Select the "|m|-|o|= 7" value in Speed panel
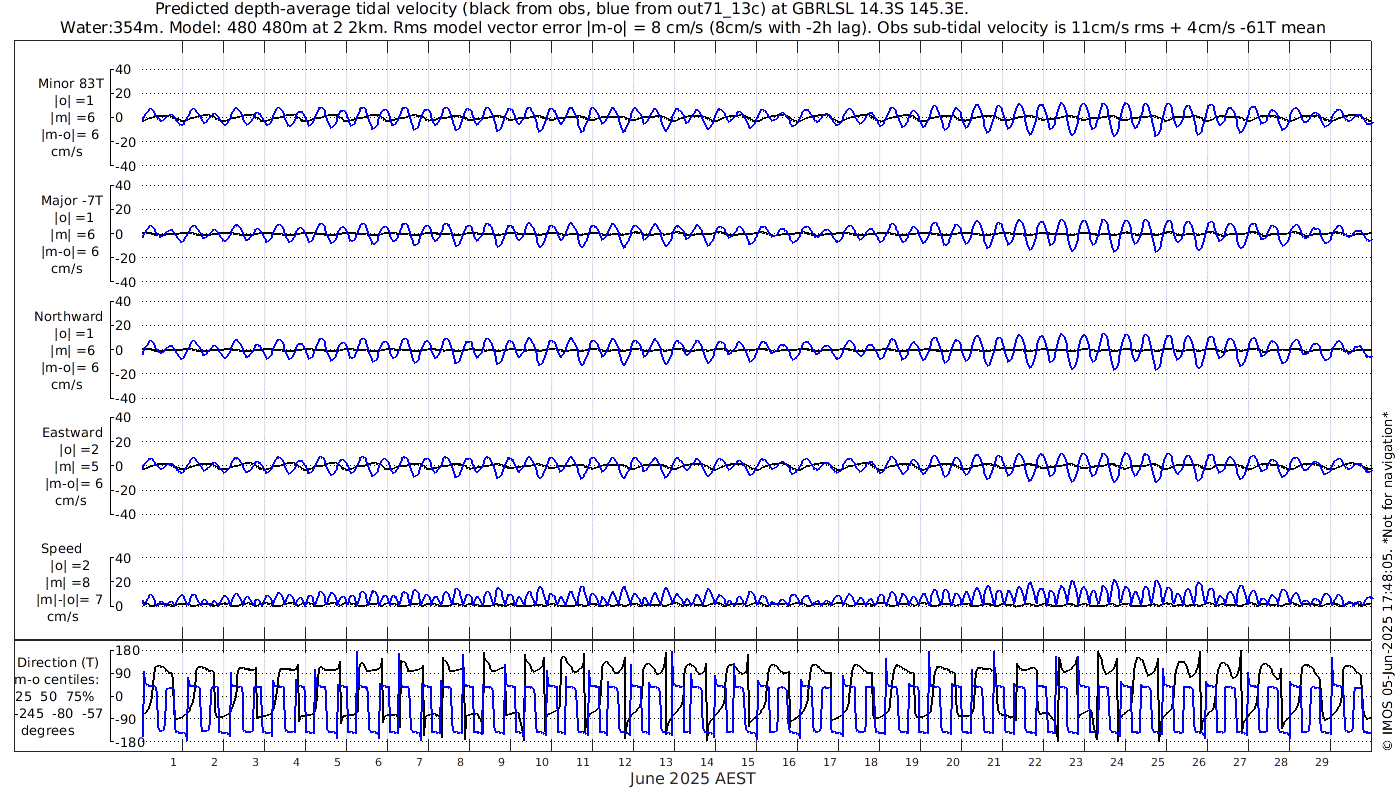1400x800 pixels. pyautogui.click(x=69, y=600)
